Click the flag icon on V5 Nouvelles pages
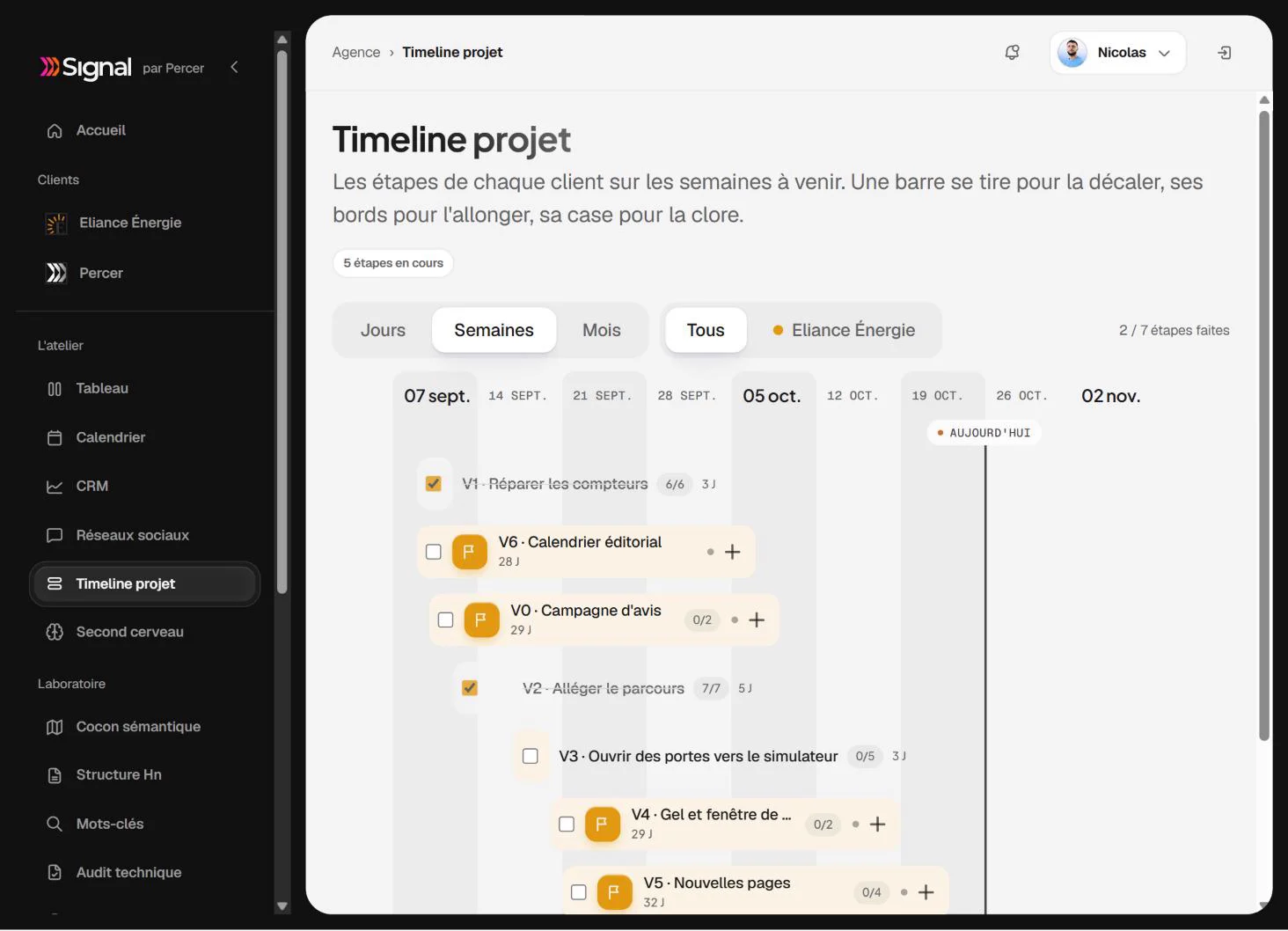 pyautogui.click(x=614, y=892)
